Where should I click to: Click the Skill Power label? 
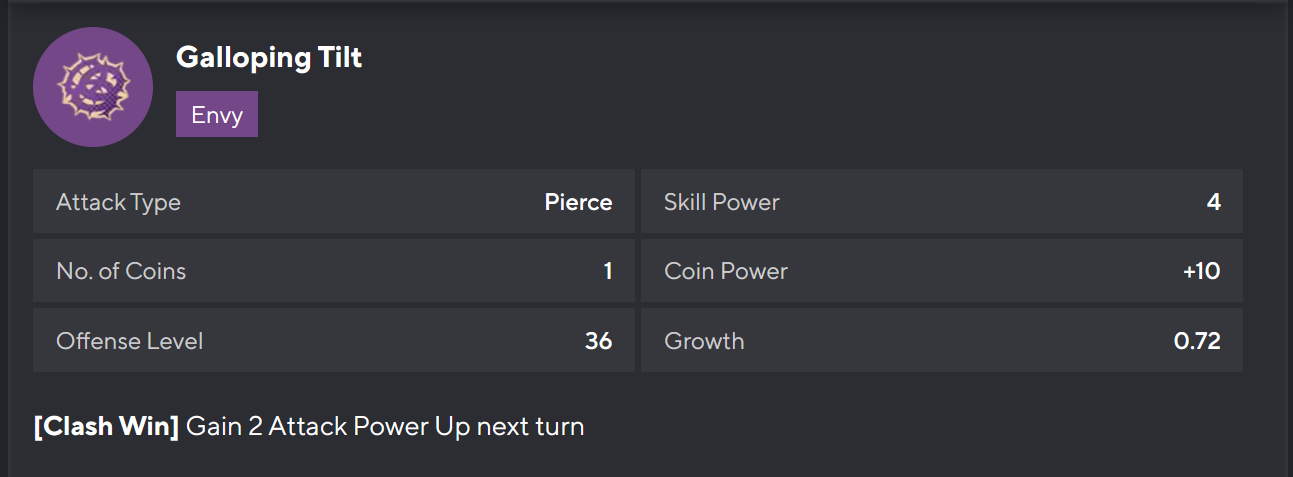(x=721, y=202)
